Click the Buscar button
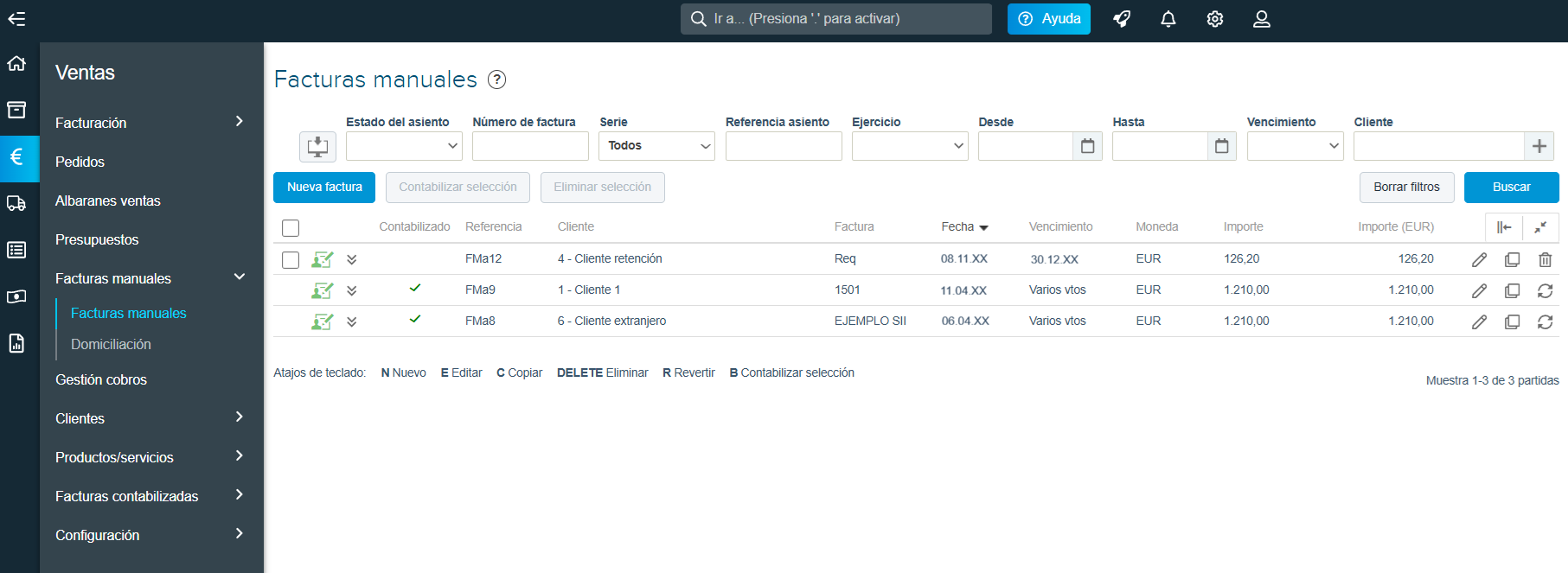 point(1511,188)
